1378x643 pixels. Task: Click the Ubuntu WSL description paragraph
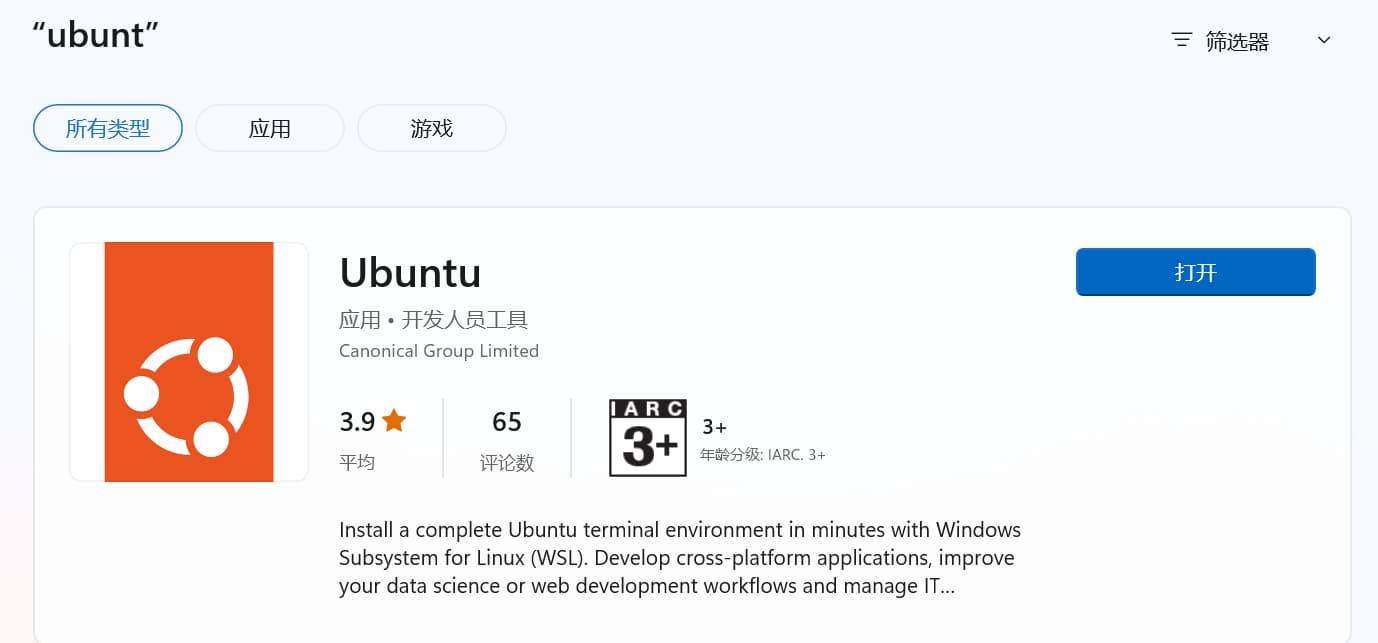[679, 557]
